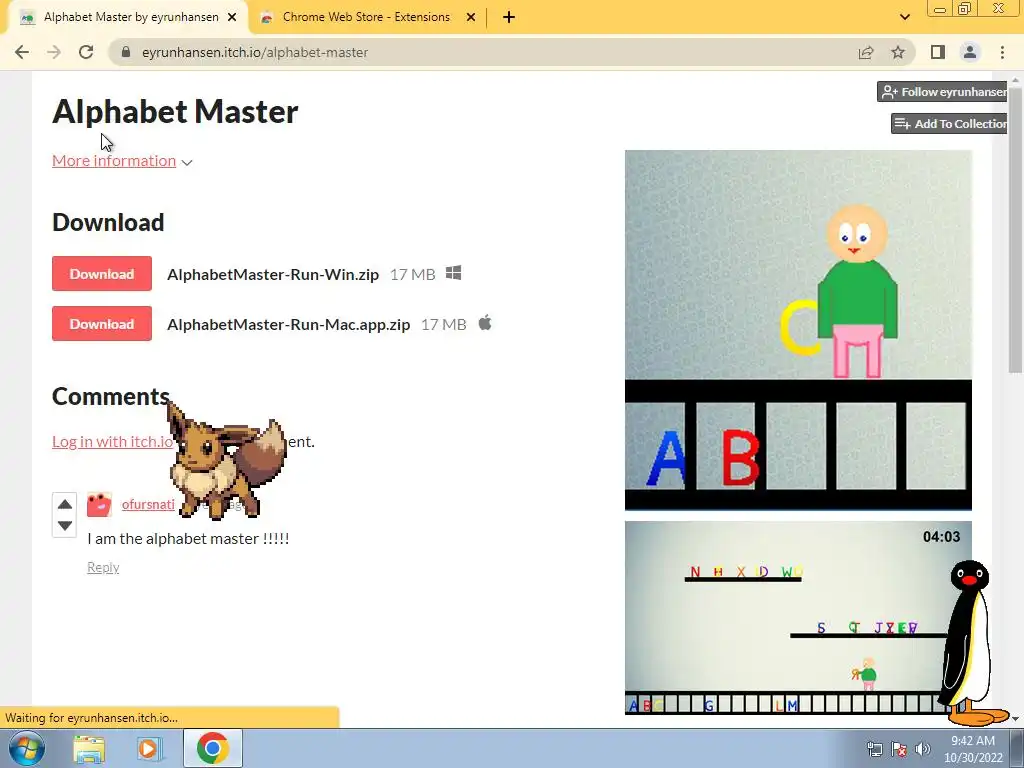
Task: Open the volume control in the tray
Action: pos(922,749)
